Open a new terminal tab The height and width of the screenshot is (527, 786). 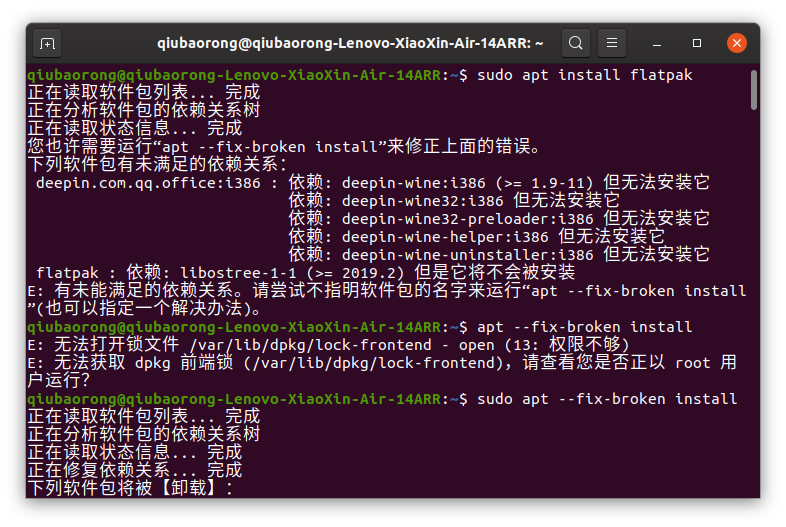(x=47, y=44)
